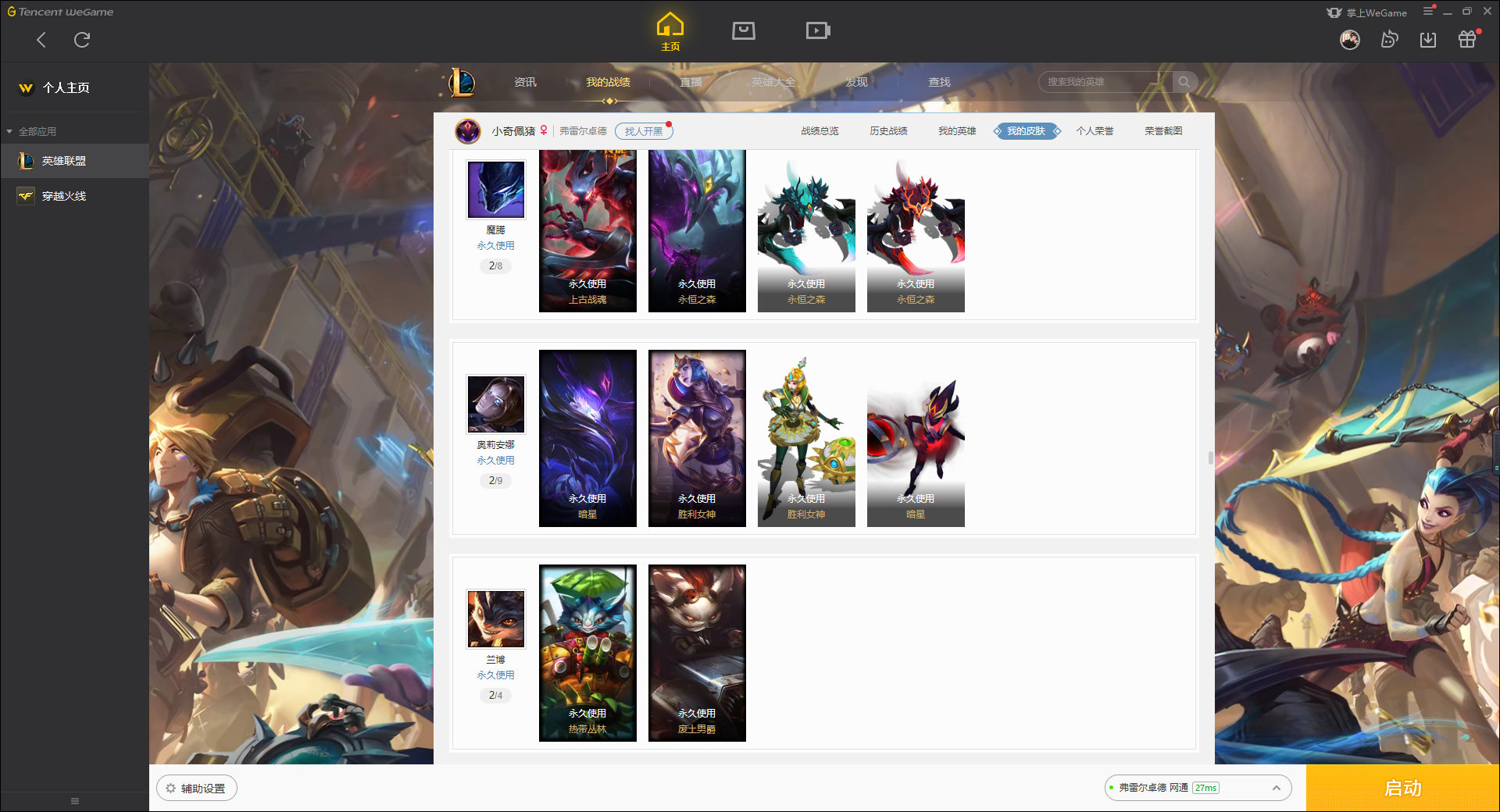Expand the 弗雷尔卓德 网通 server dropdown
The height and width of the screenshot is (812, 1500).
click(x=1198, y=788)
